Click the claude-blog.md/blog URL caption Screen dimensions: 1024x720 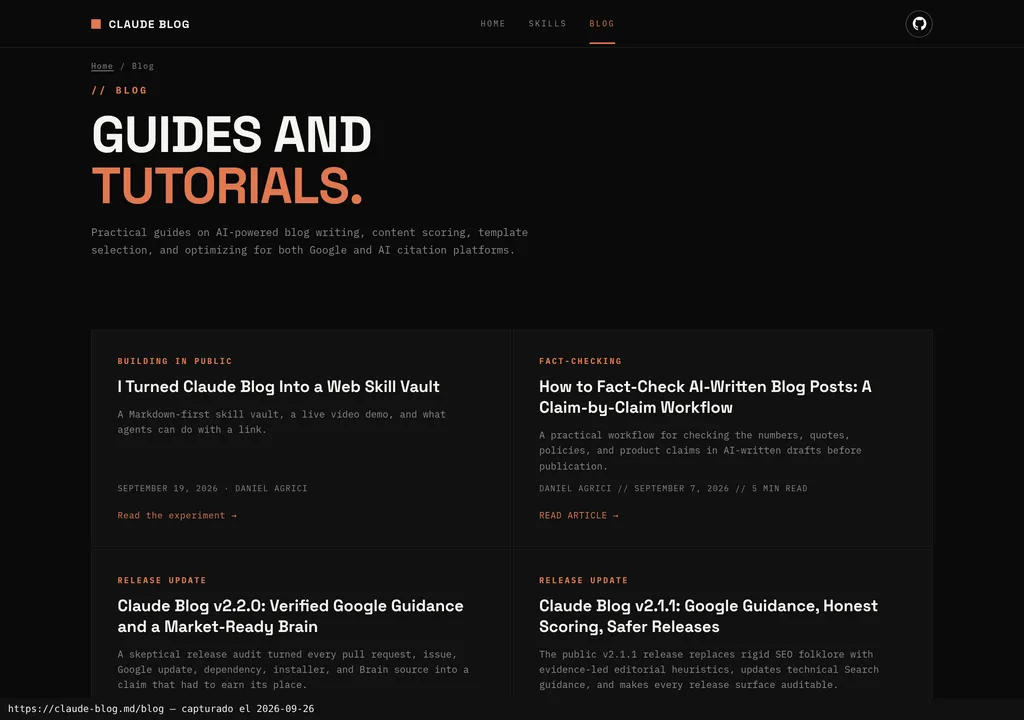tap(161, 709)
